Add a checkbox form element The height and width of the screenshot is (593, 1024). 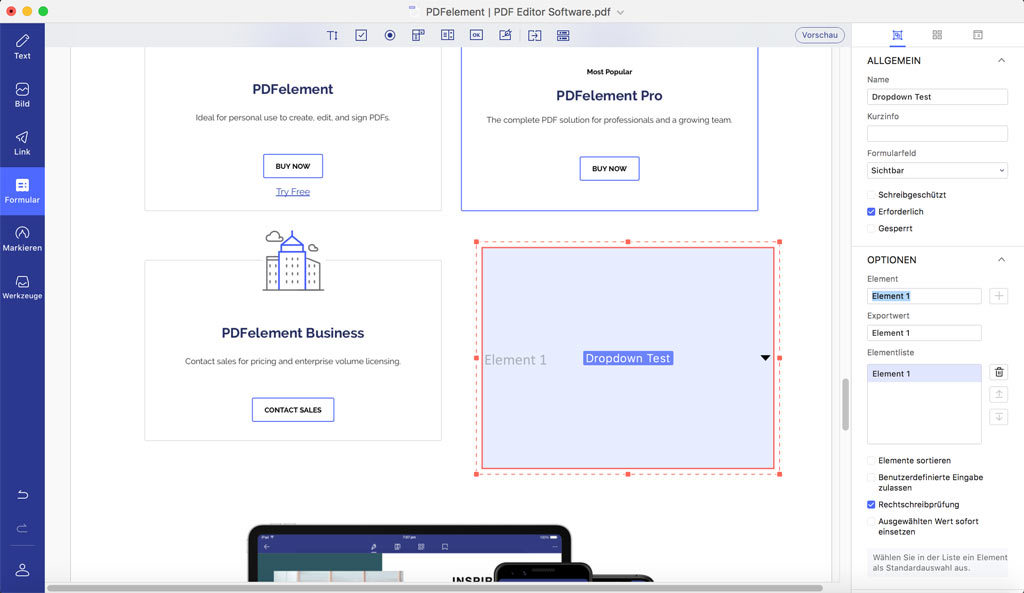click(x=361, y=35)
